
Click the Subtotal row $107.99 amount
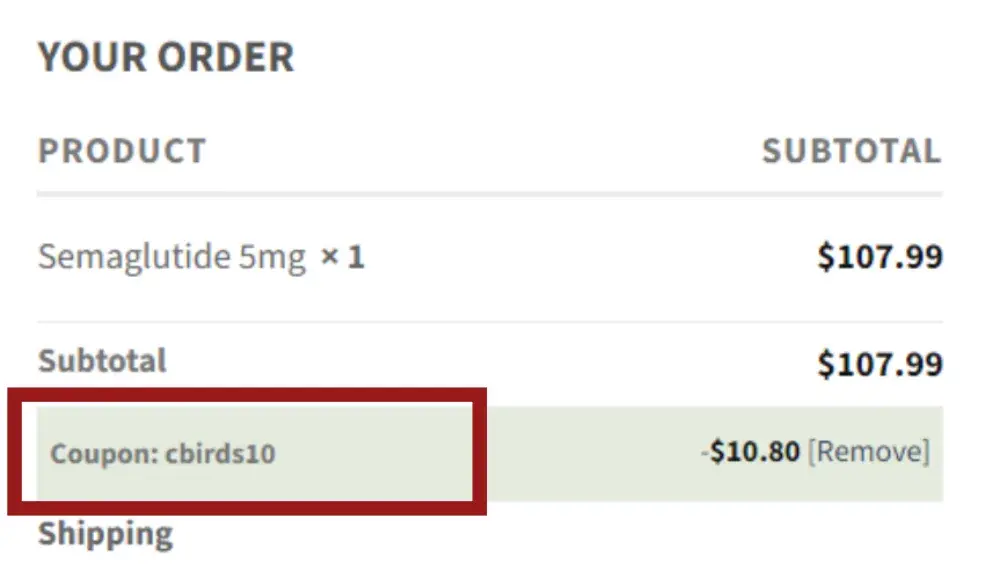coord(880,363)
